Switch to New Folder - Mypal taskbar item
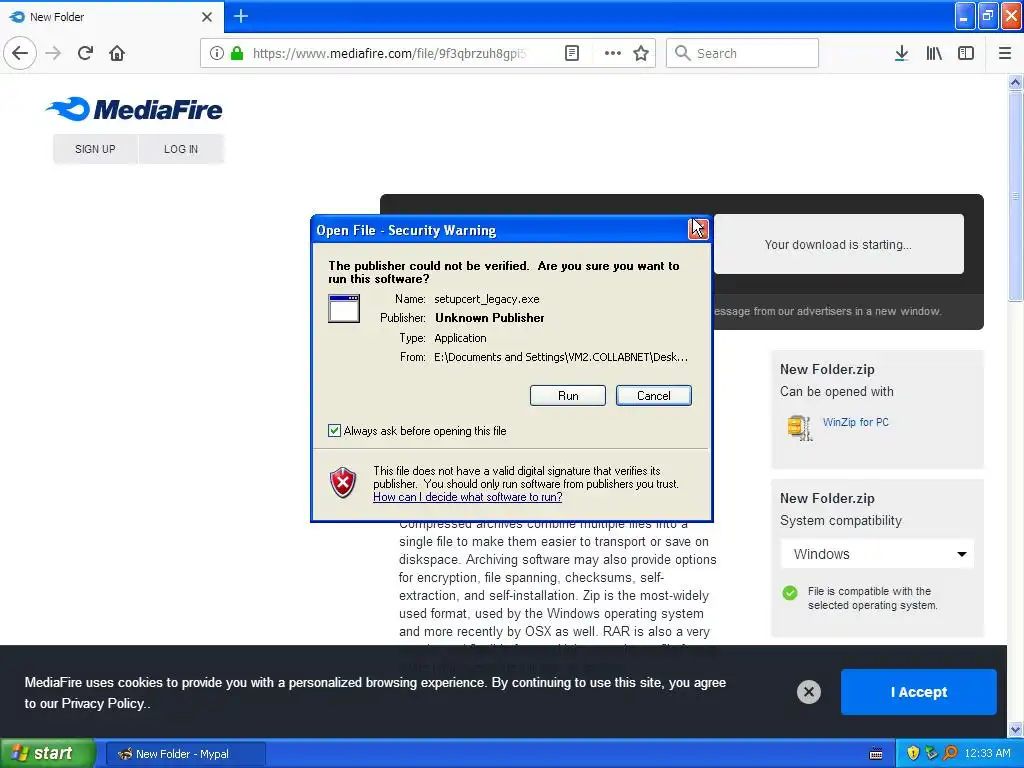Image resolution: width=1024 pixels, height=768 pixels. [185, 754]
